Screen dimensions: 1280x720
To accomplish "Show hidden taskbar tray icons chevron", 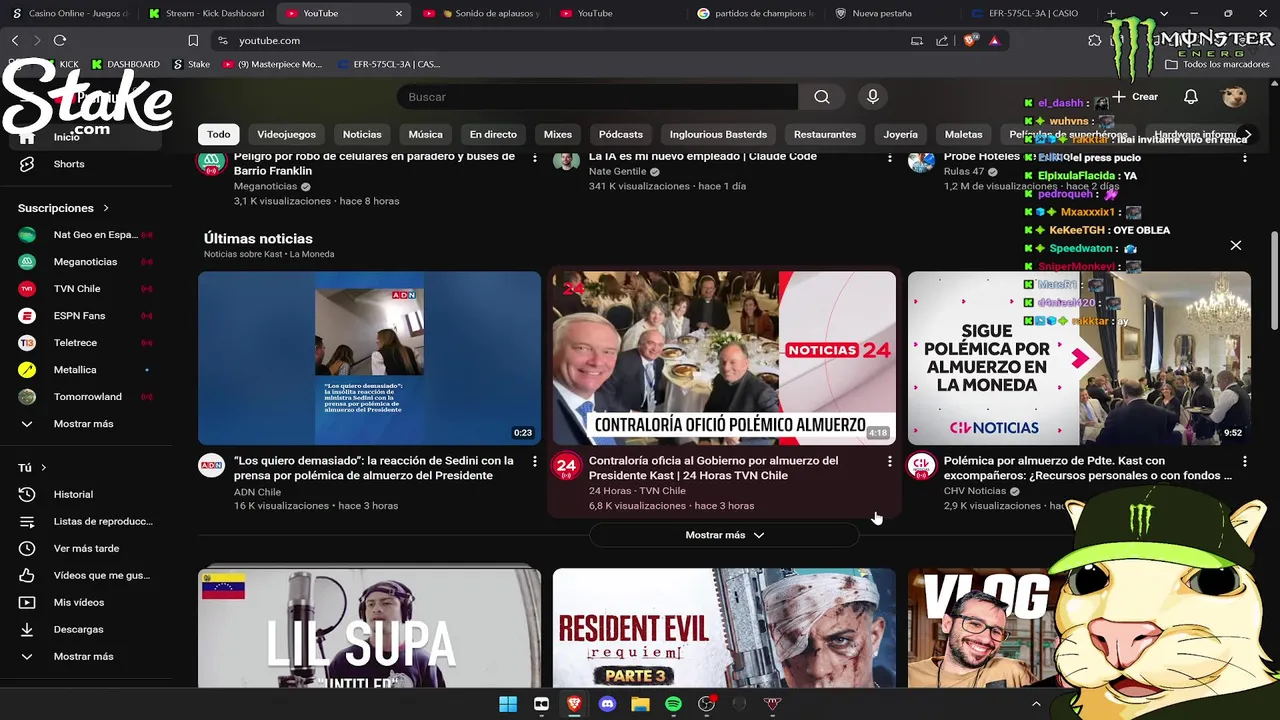I will pos(1036,704).
